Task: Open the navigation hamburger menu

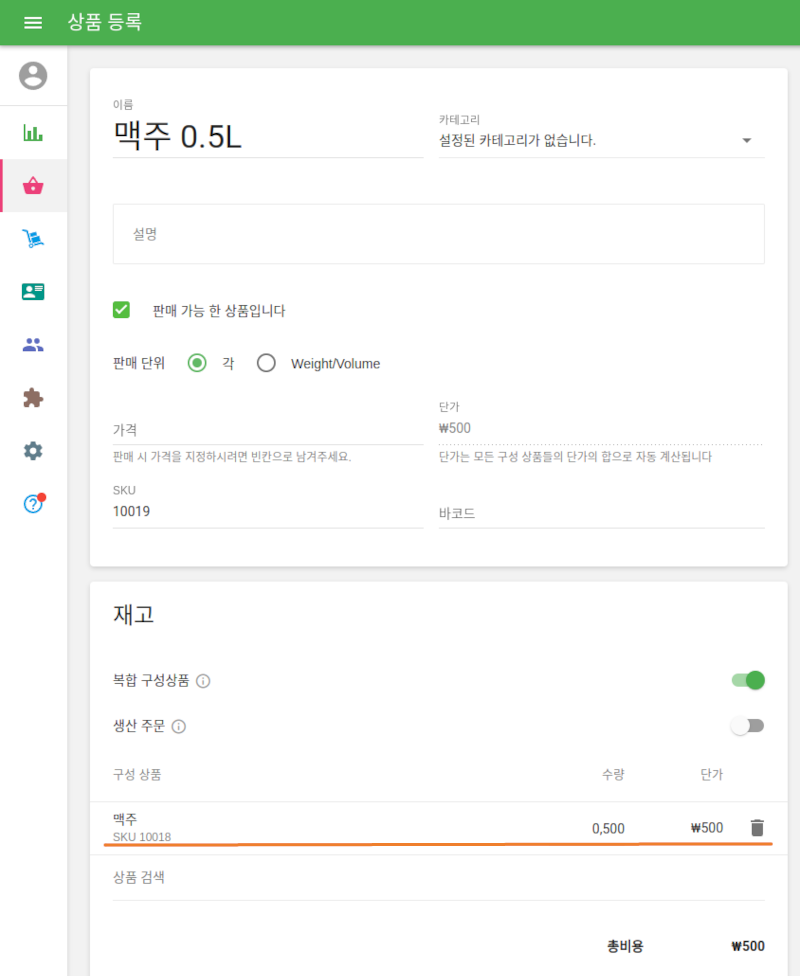Action: coord(33,22)
